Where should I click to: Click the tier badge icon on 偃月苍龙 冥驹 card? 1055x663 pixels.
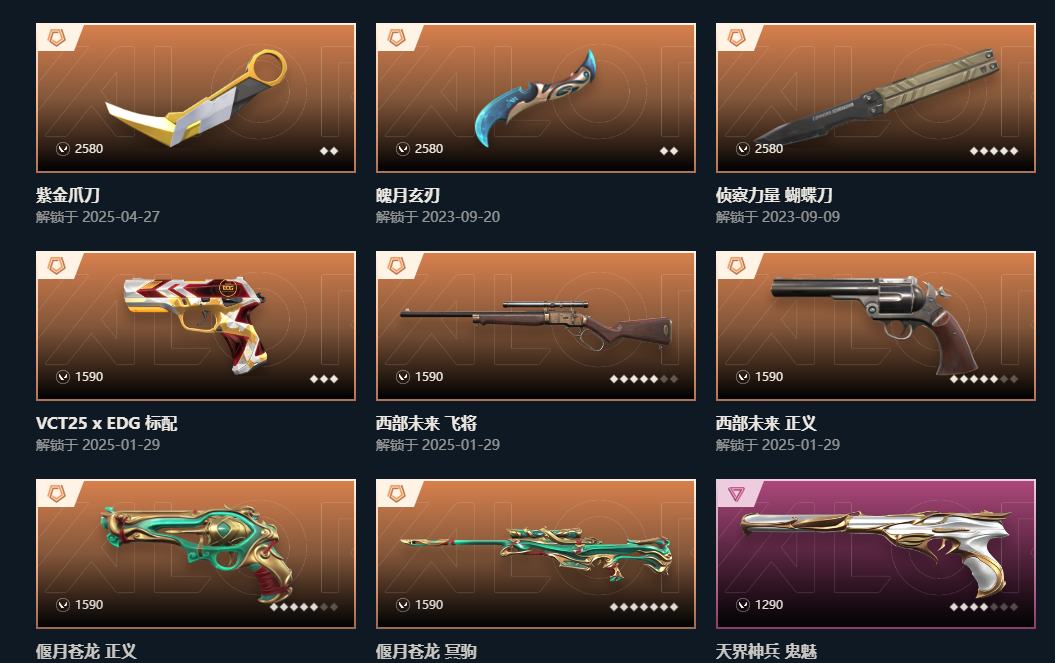click(x=397, y=494)
